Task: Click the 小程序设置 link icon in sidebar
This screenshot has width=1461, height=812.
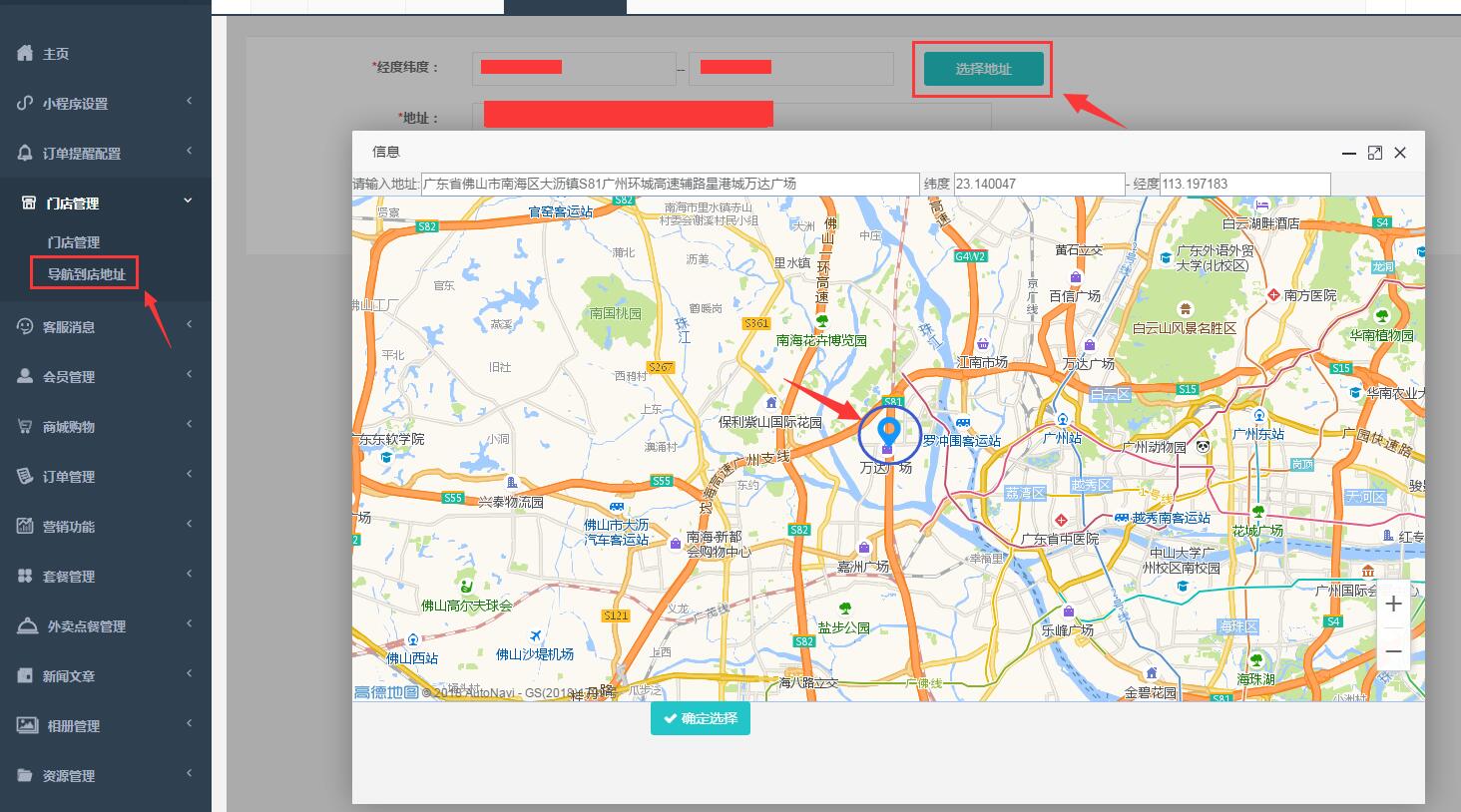Action: [25, 103]
